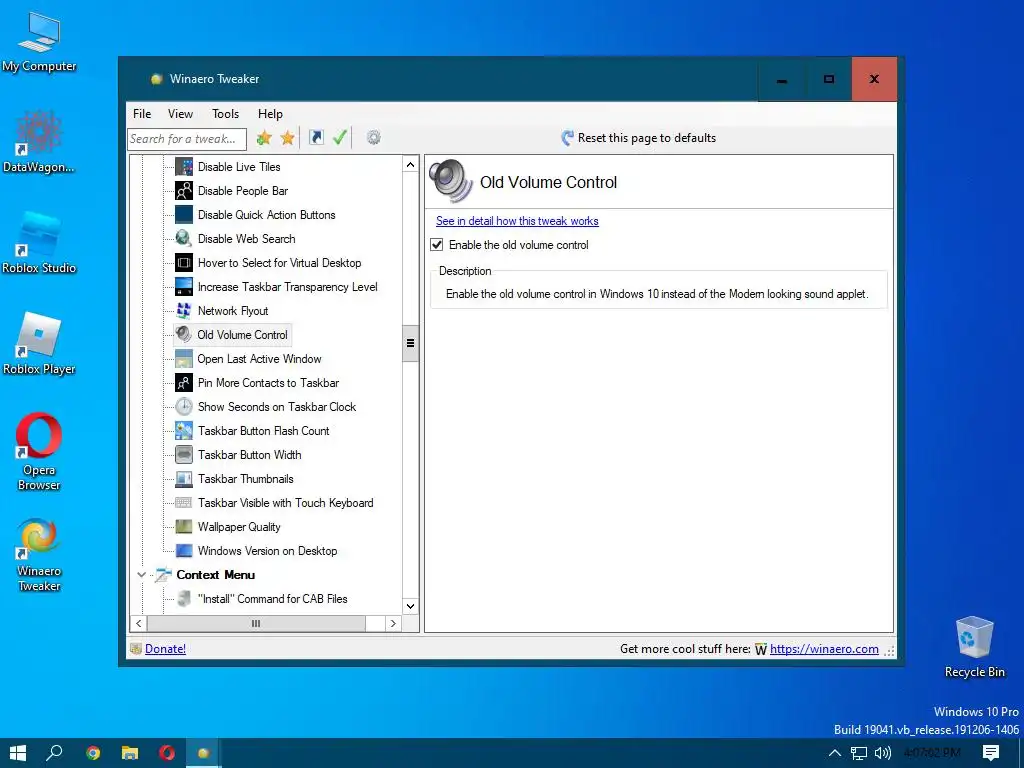Uncheck Enable the old volume control

437,245
